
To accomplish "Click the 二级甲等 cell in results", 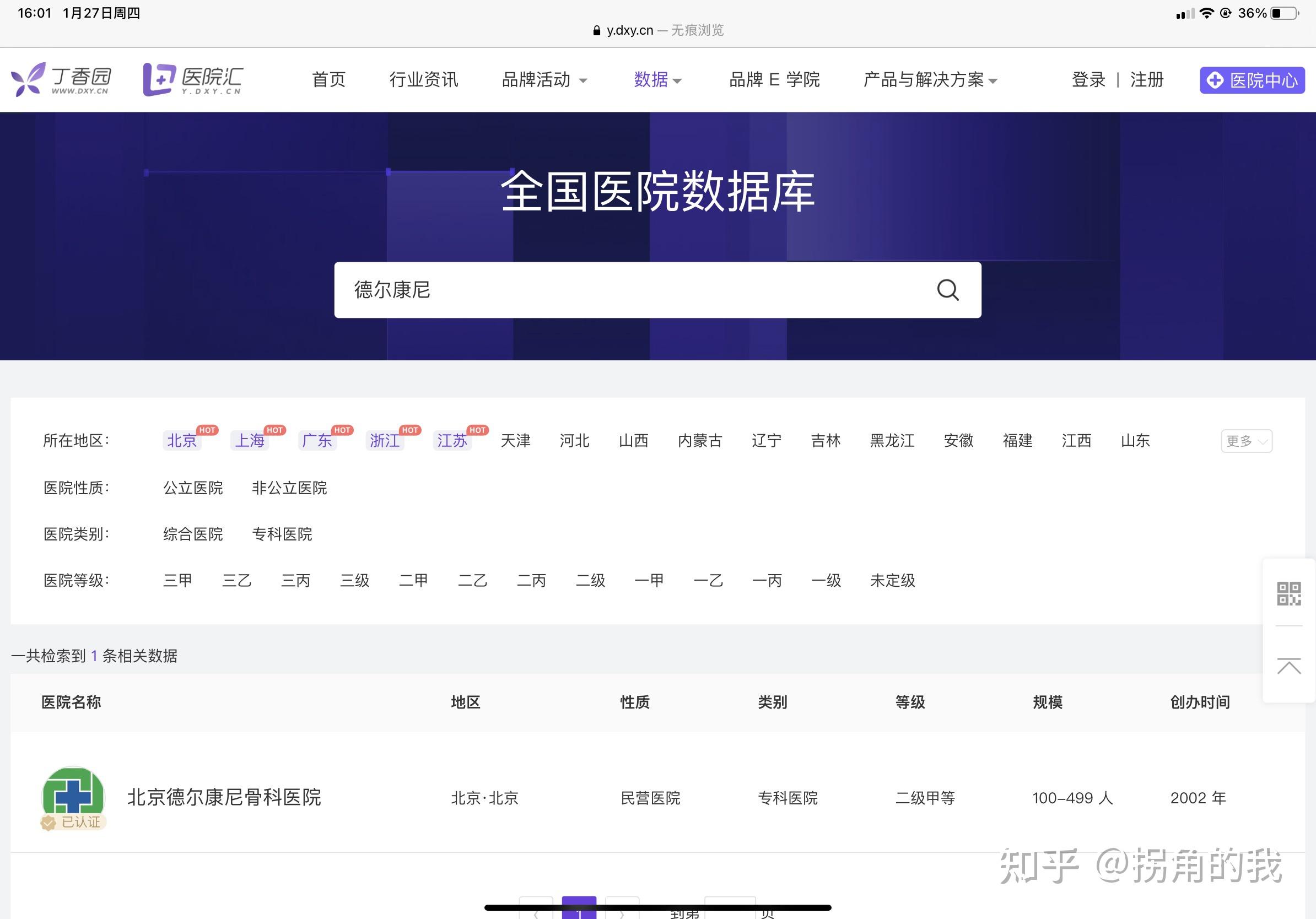I will pos(925,798).
